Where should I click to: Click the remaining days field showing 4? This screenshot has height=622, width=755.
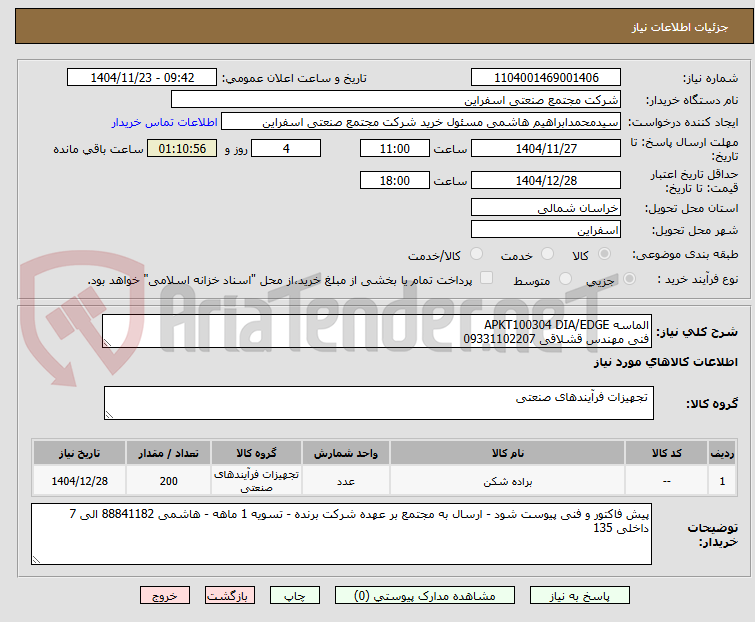286,148
